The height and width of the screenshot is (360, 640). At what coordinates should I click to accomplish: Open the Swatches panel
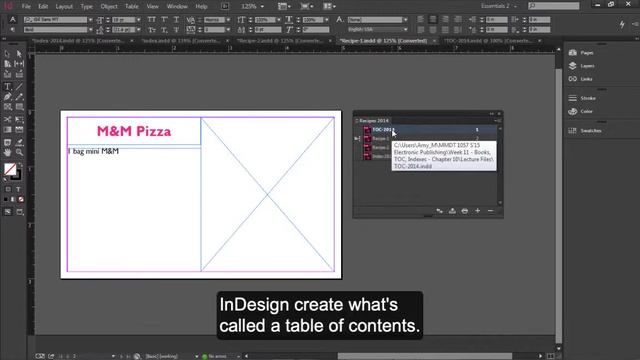point(585,131)
